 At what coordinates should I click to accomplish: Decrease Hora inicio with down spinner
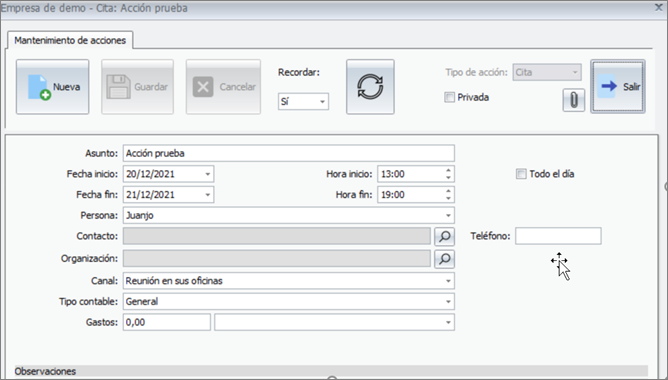(x=448, y=178)
